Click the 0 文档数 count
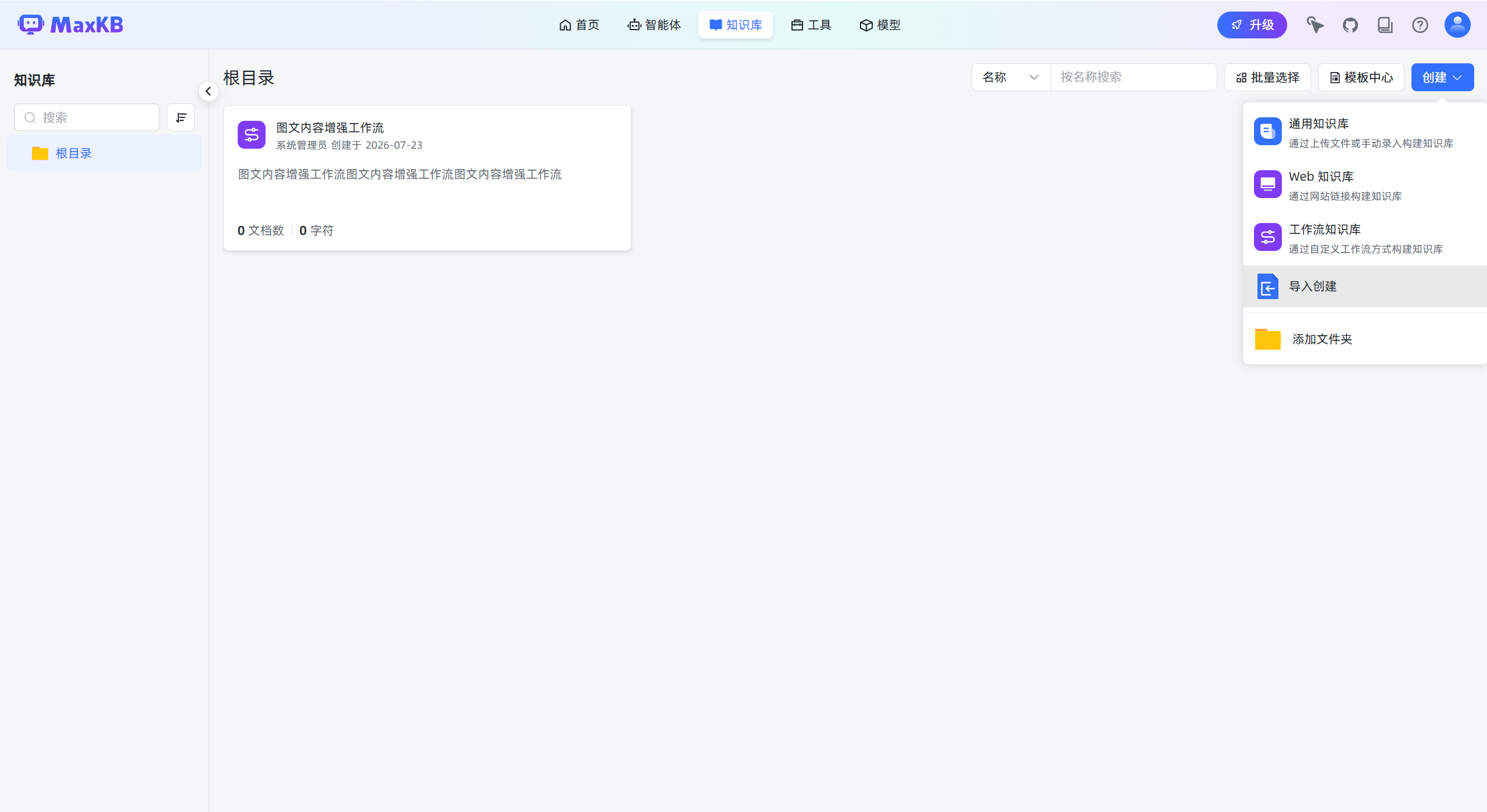This screenshot has height=812, width=1487. click(x=261, y=231)
